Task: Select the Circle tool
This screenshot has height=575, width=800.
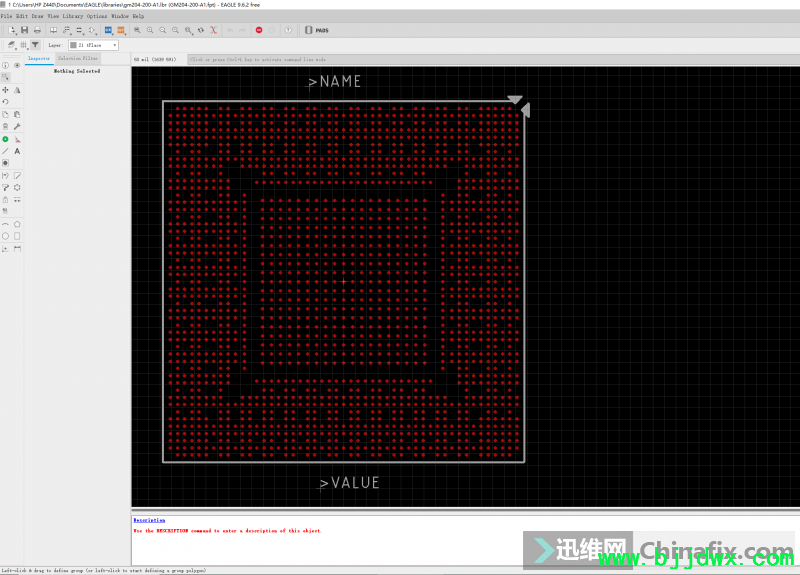Action: click(5, 236)
